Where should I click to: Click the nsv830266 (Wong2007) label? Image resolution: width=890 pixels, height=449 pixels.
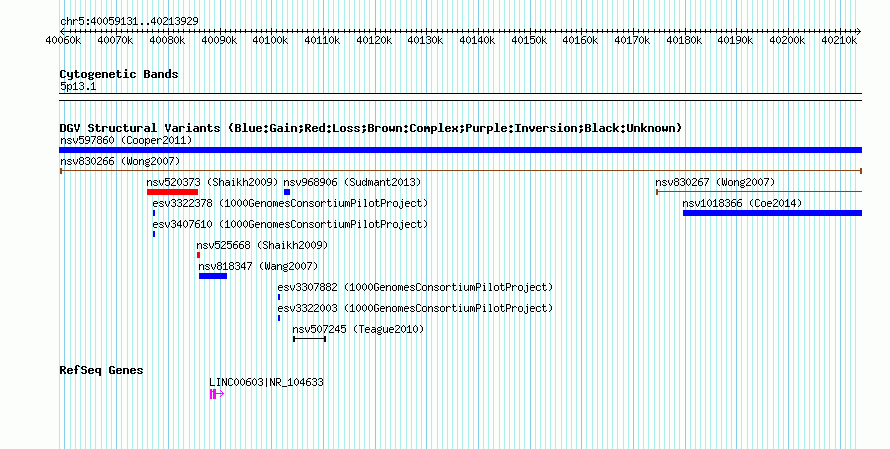120,161
